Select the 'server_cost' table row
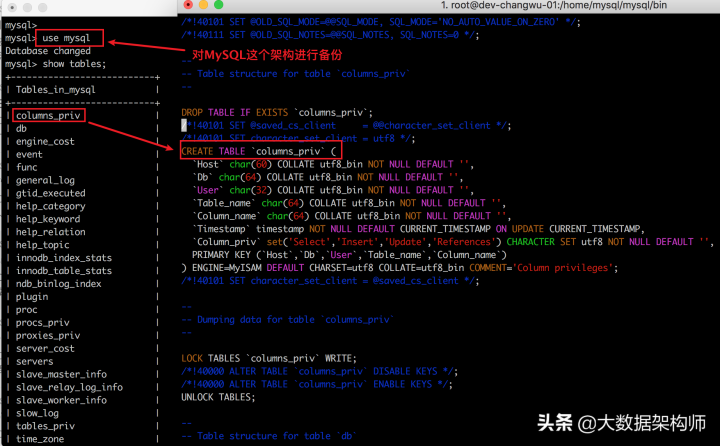720x446 pixels. tap(45, 348)
